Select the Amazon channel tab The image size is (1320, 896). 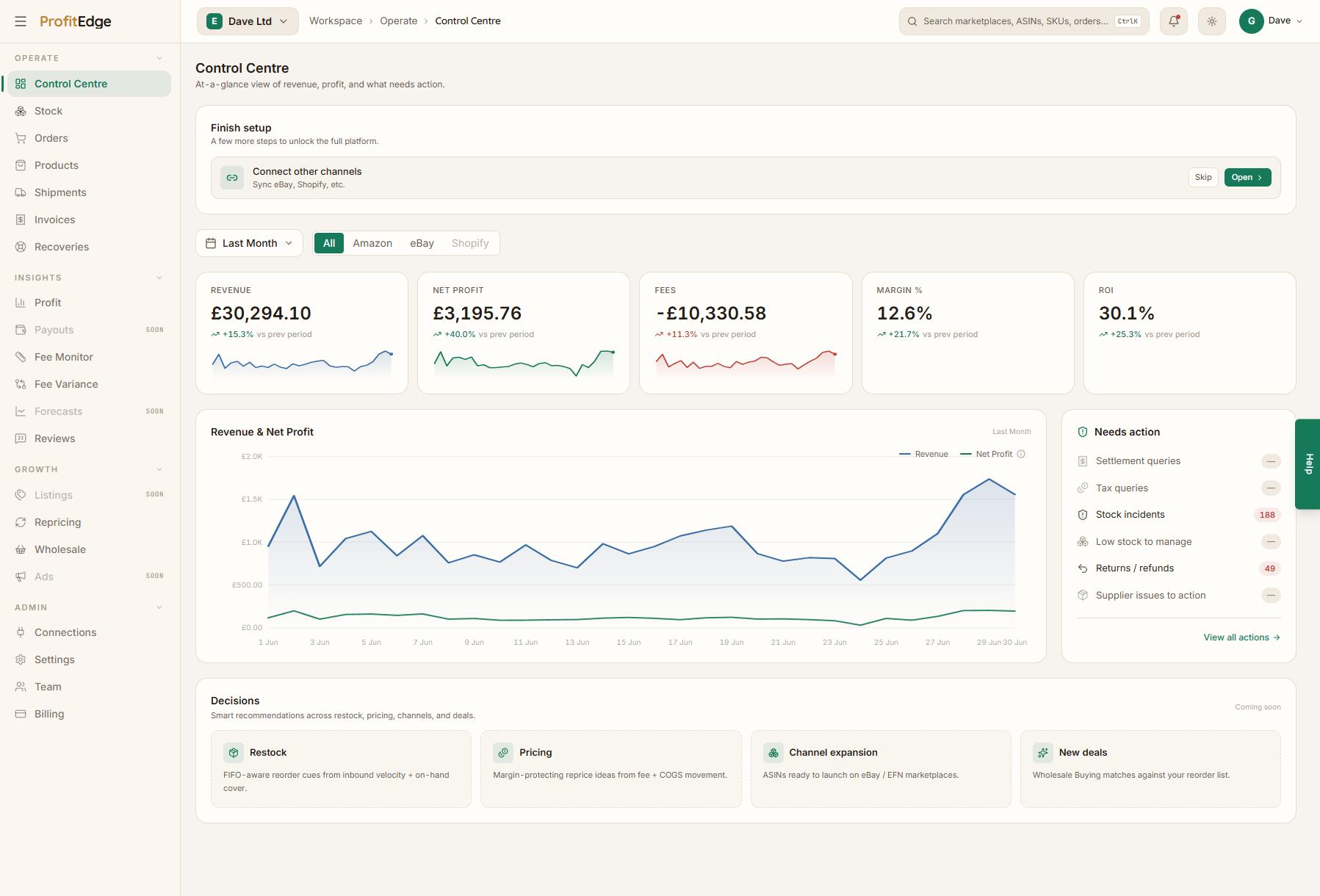click(372, 243)
